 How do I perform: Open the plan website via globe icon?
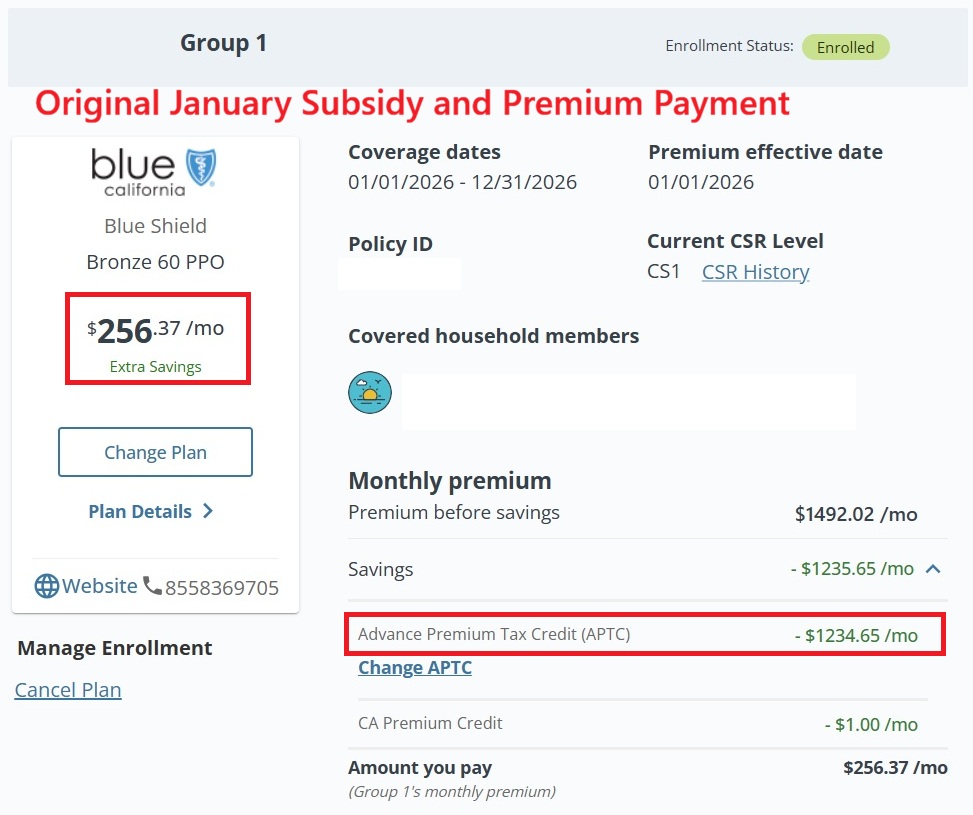coord(48,586)
